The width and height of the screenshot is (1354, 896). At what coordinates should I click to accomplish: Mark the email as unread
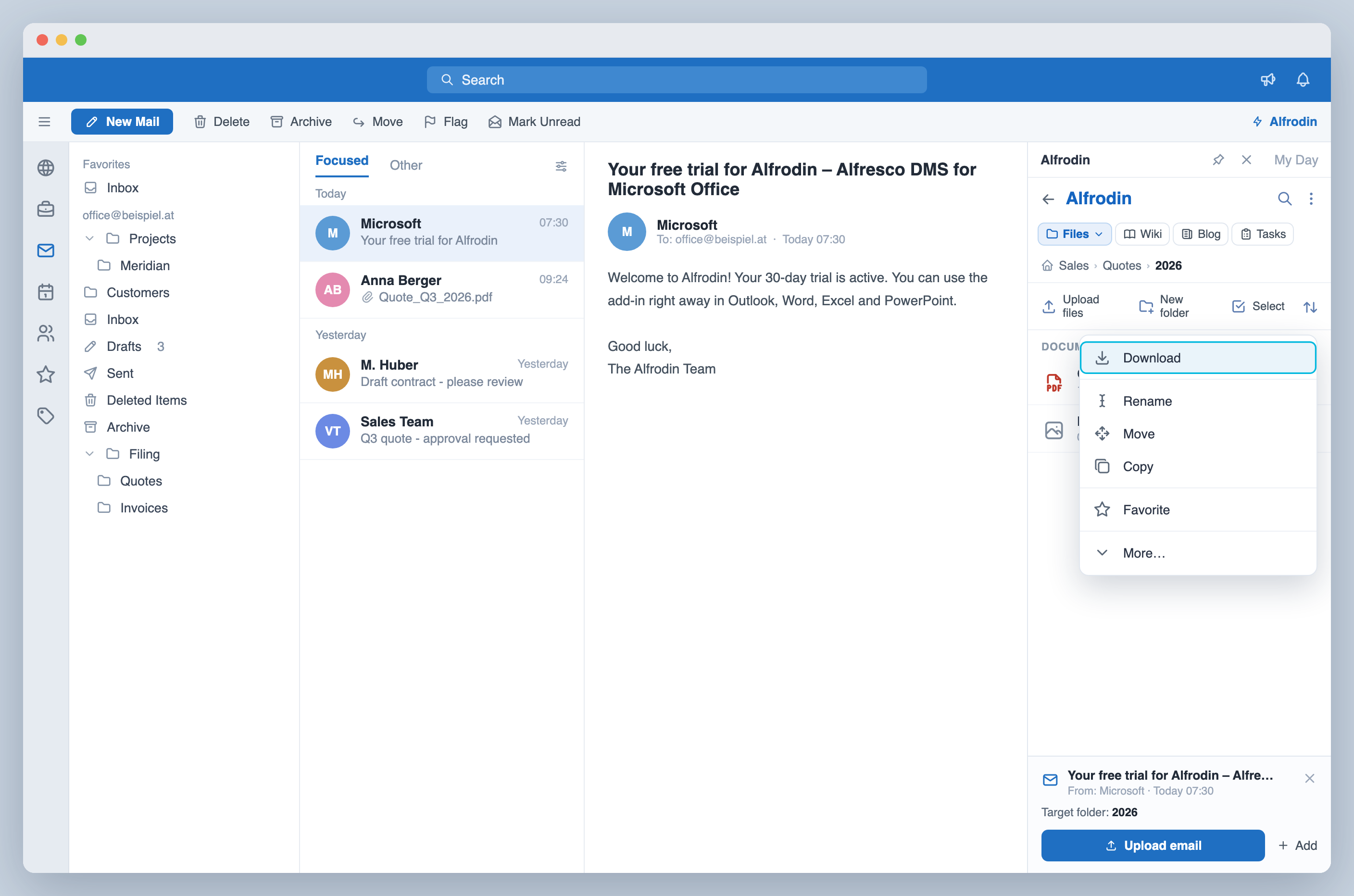pos(534,122)
